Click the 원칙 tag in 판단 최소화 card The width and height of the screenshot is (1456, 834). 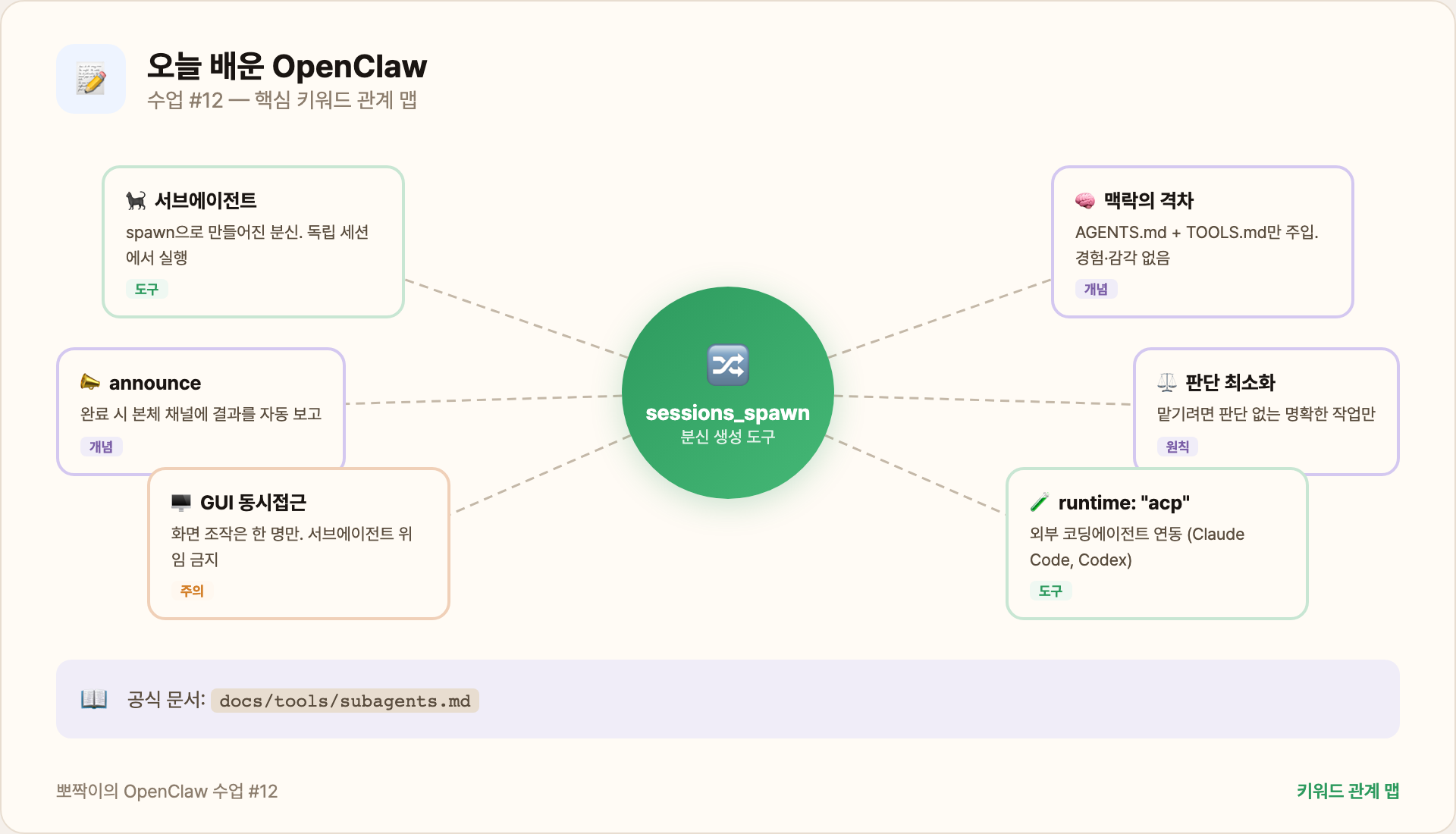[x=1177, y=447]
